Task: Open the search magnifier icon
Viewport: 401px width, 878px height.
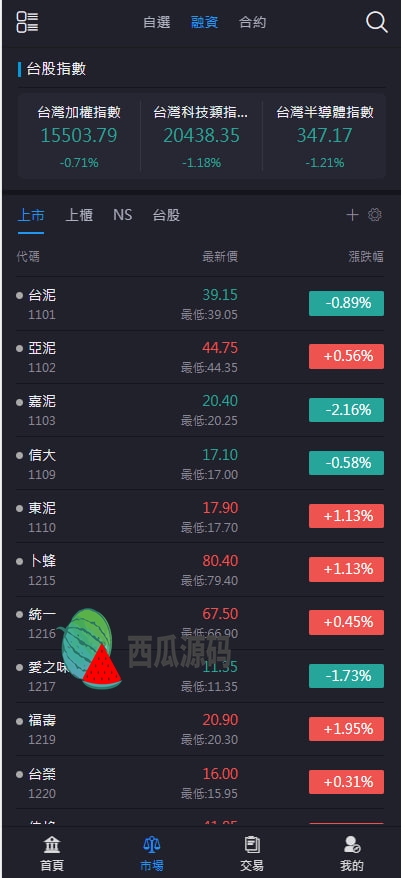Action: (x=376, y=22)
